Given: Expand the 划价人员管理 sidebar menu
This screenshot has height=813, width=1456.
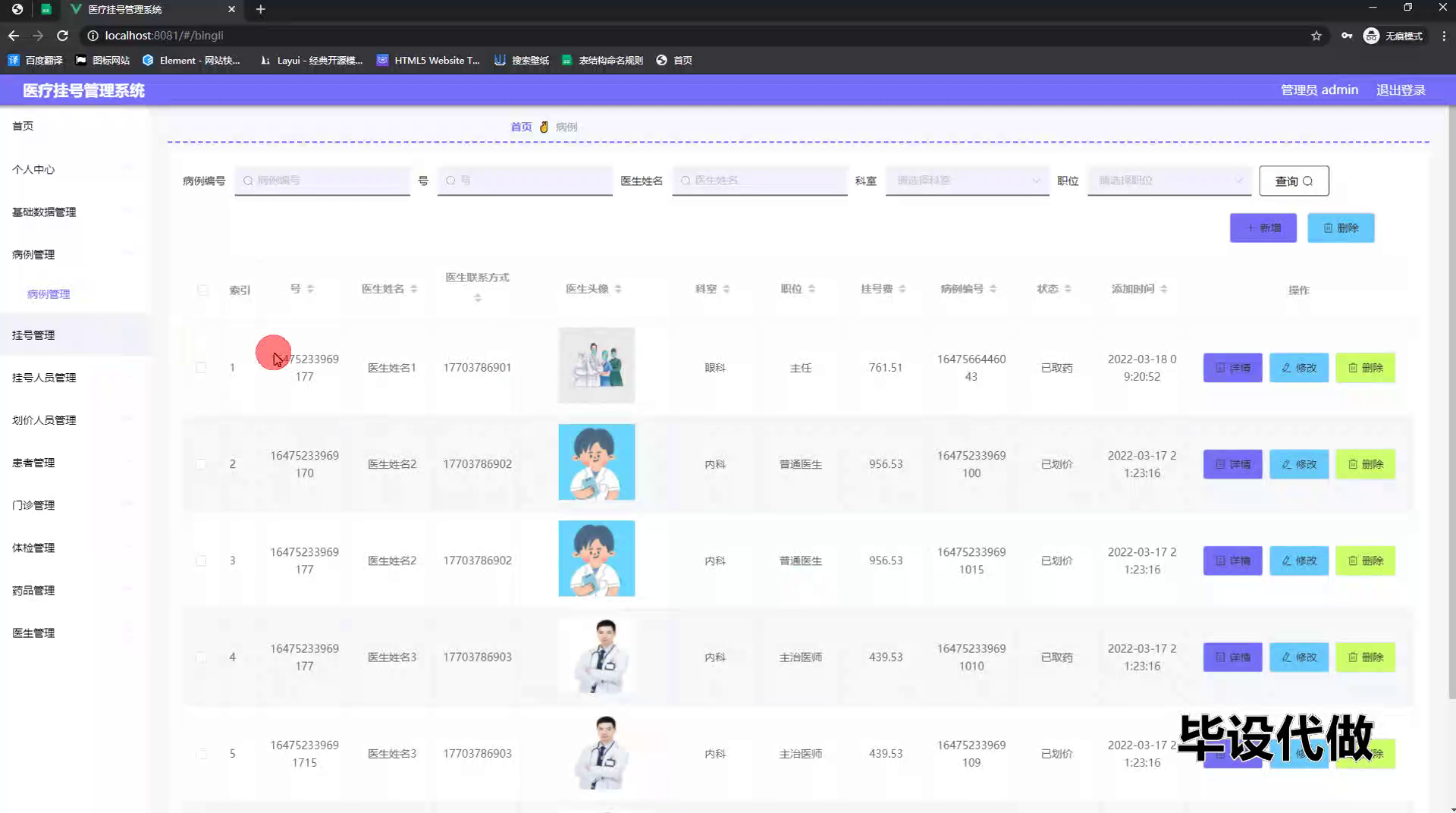Looking at the screenshot, I should pos(74,419).
